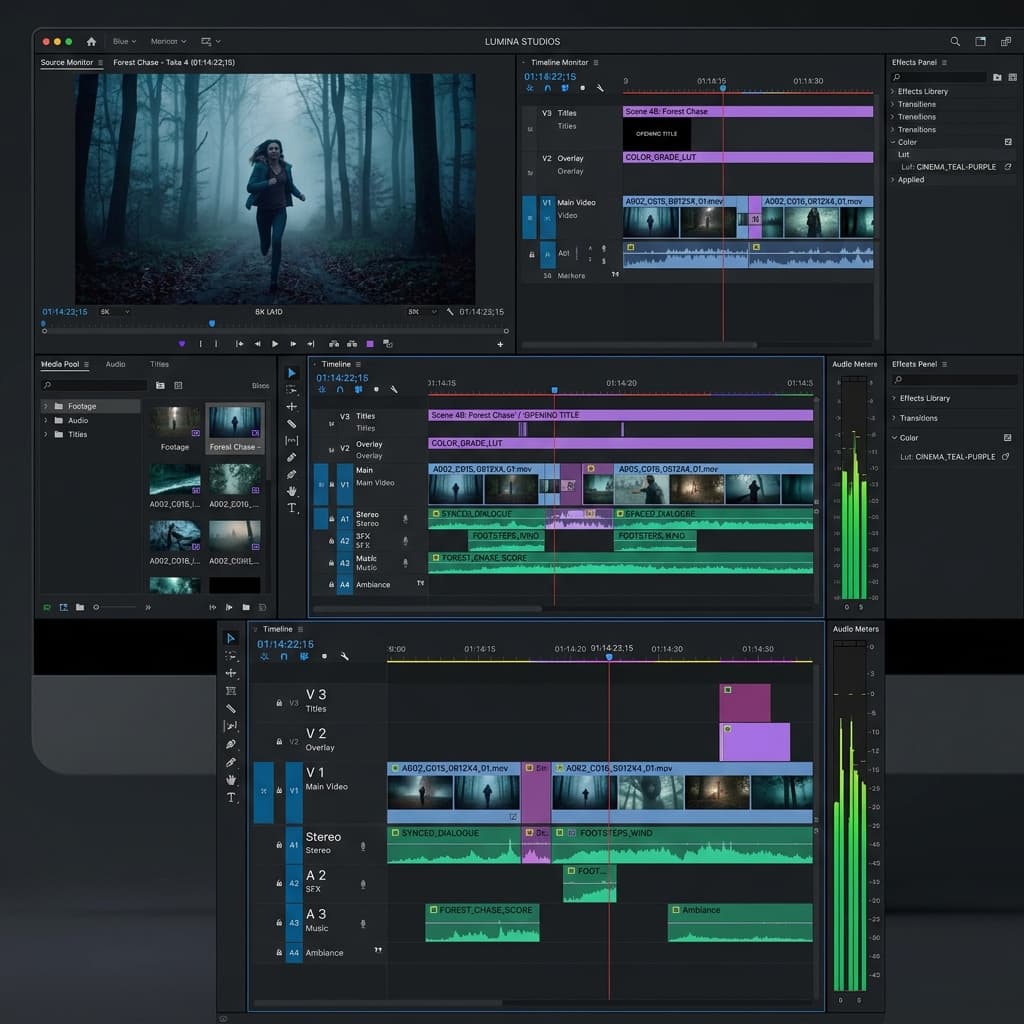Viewport: 1024px width, 1024px height.
Task: Open the Blue dropdown in the top bar
Action: tap(124, 41)
